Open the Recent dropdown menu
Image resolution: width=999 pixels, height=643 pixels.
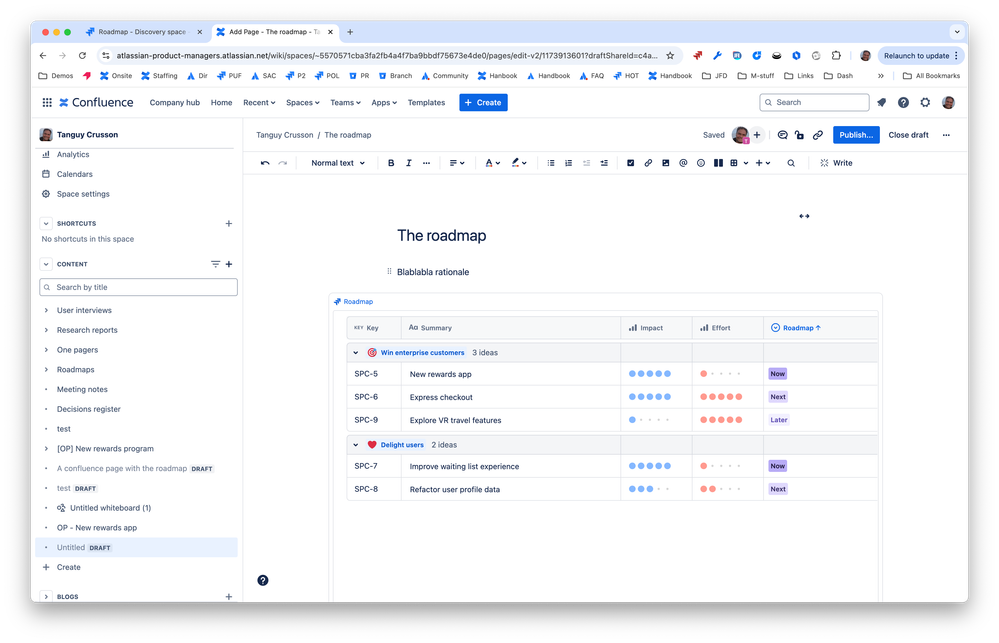[259, 103]
